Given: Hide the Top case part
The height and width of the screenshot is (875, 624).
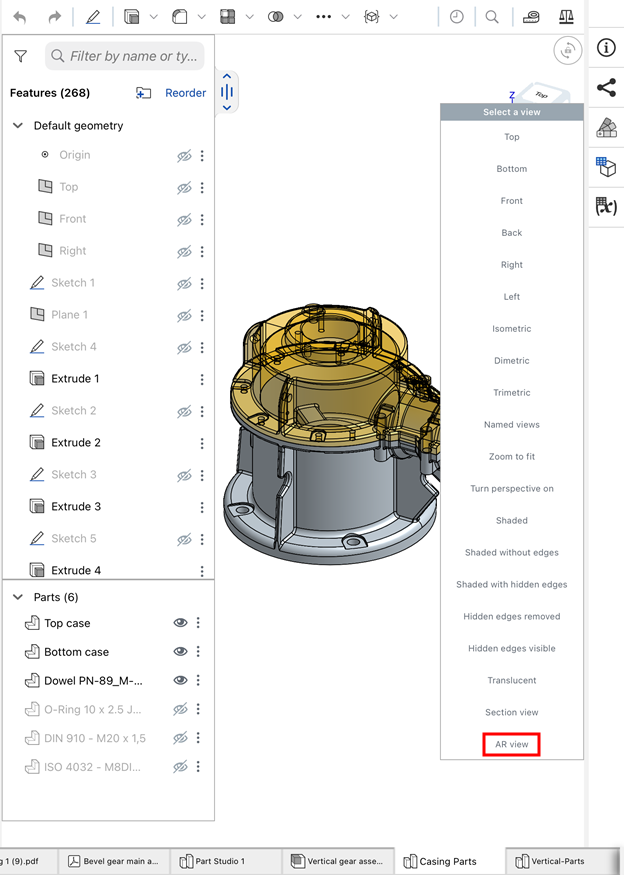Looking at the screenshot, I should 180,623.
